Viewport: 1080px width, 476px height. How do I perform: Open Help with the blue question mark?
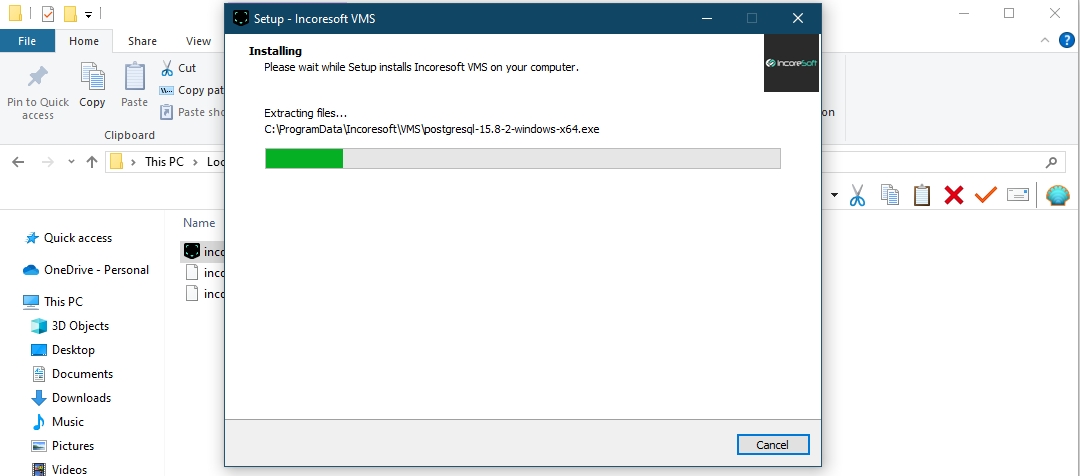[1066, 40]
